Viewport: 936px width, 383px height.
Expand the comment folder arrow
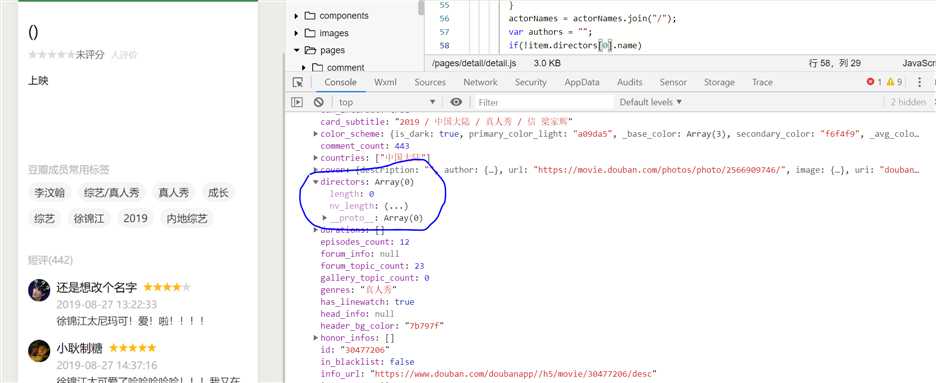coord(304,67)
